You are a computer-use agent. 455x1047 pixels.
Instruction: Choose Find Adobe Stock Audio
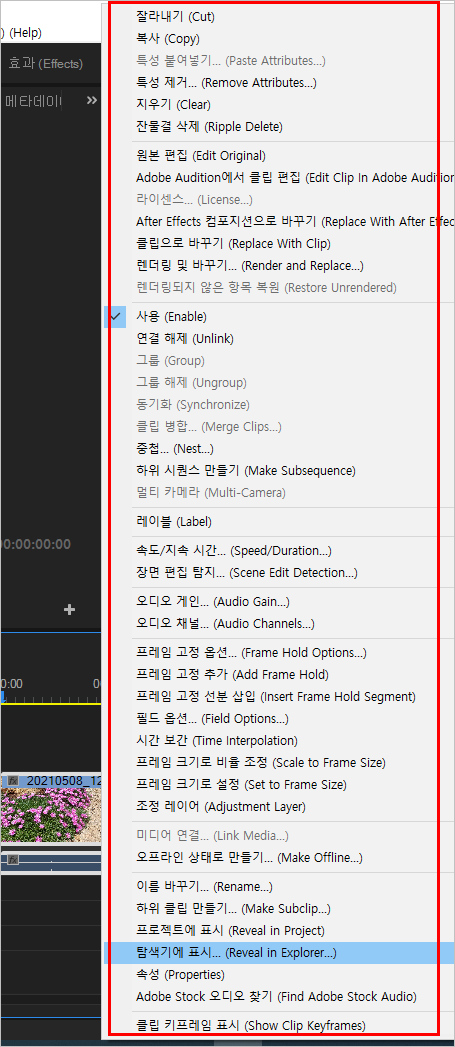pos(279,997)
